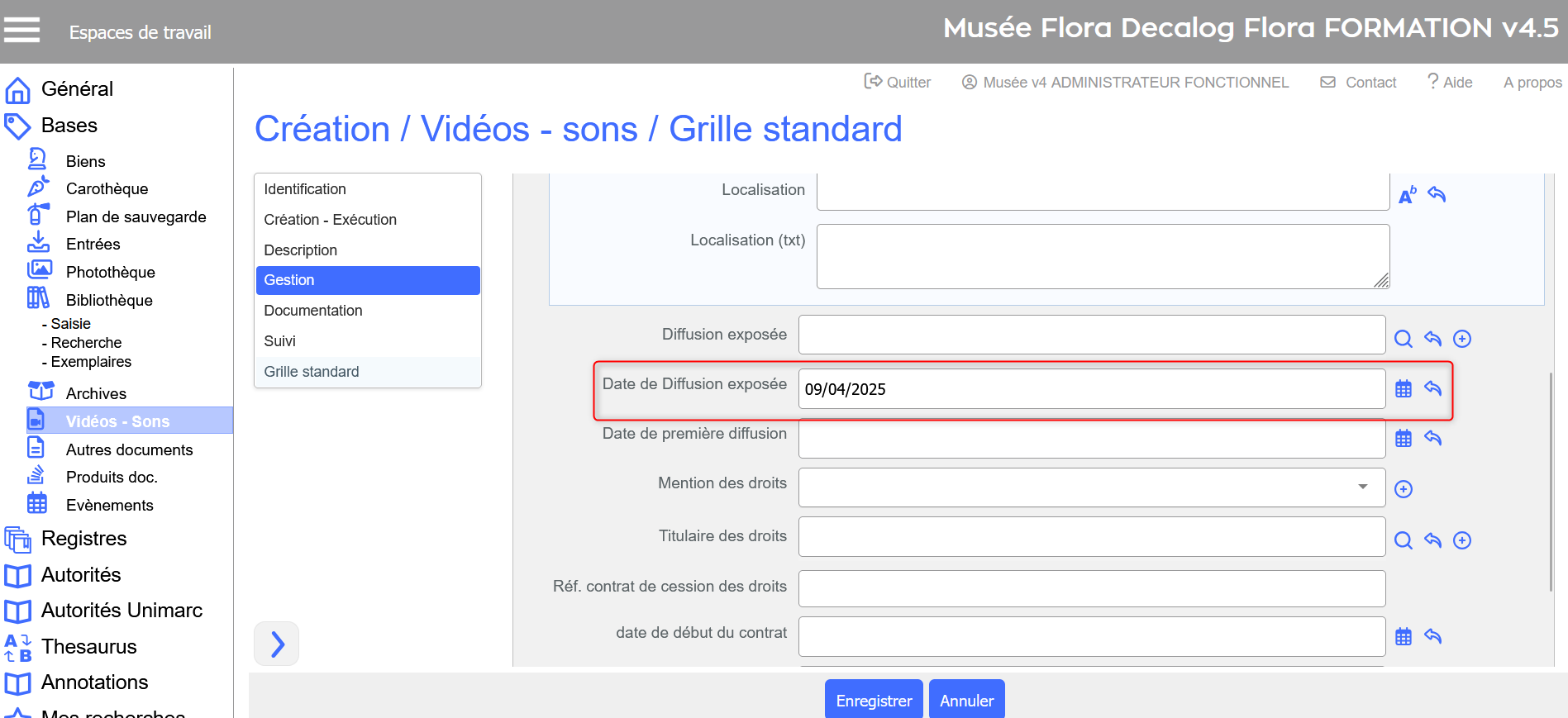
Task: Reset the Date de première diffusion field
Action: (1432, 439)
